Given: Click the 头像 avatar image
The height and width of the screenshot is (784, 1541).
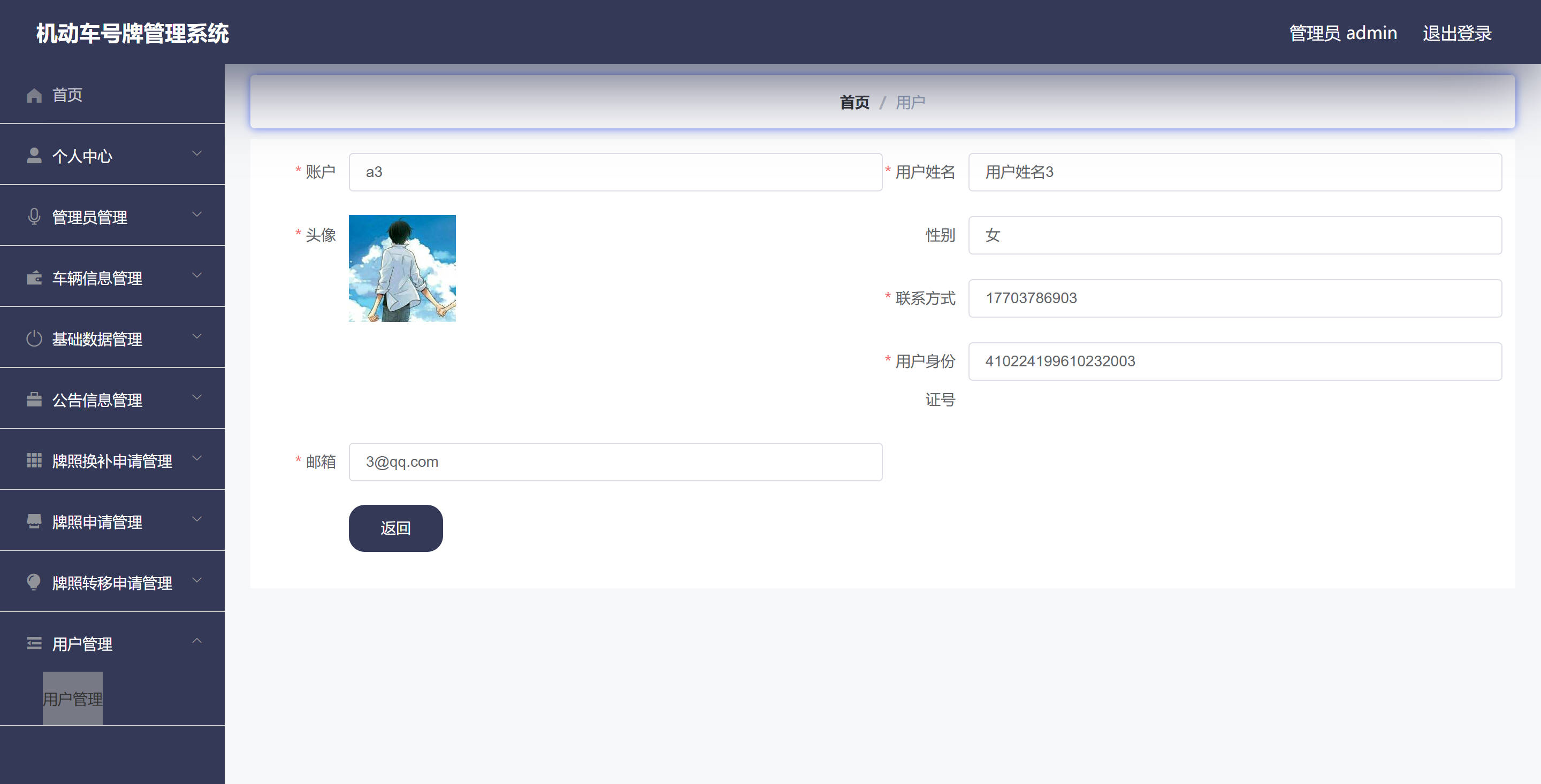Looking at the screenshot, I should point(402,268).
